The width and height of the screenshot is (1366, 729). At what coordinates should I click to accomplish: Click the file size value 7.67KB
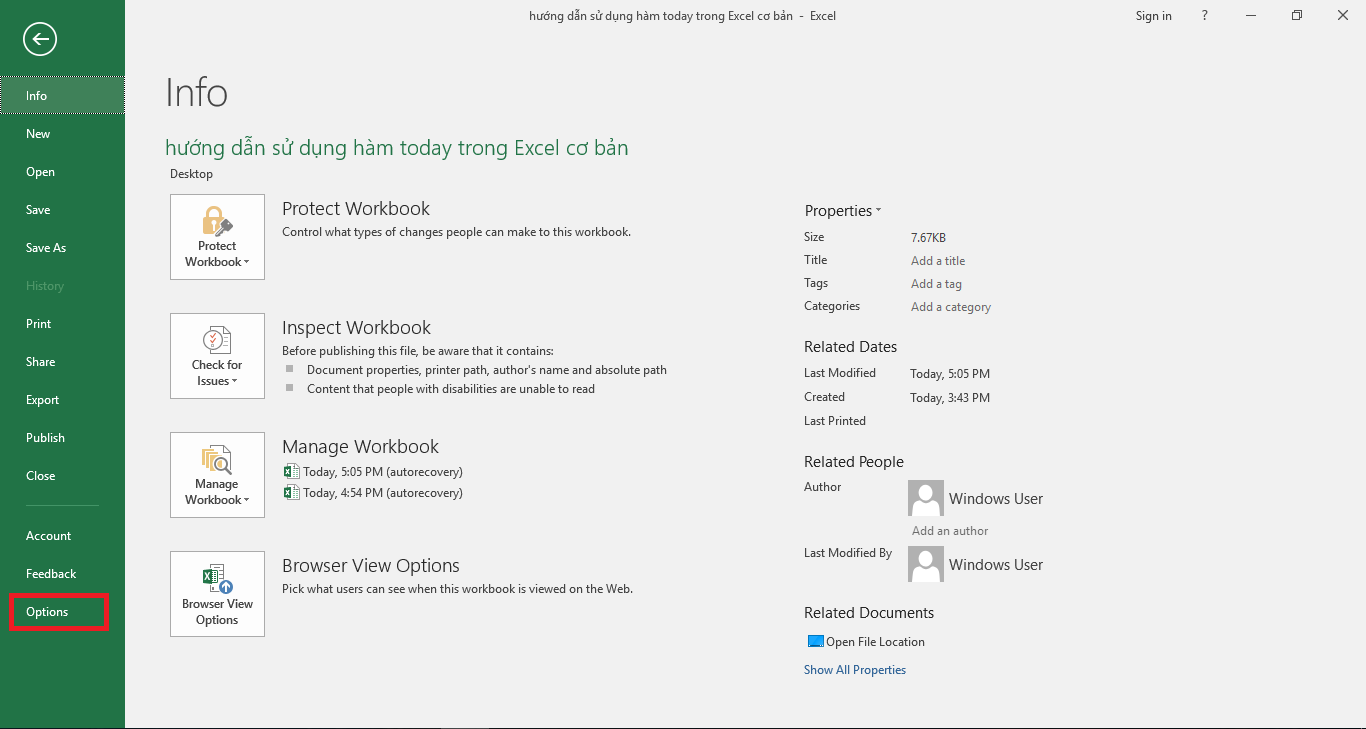[928, 238]
